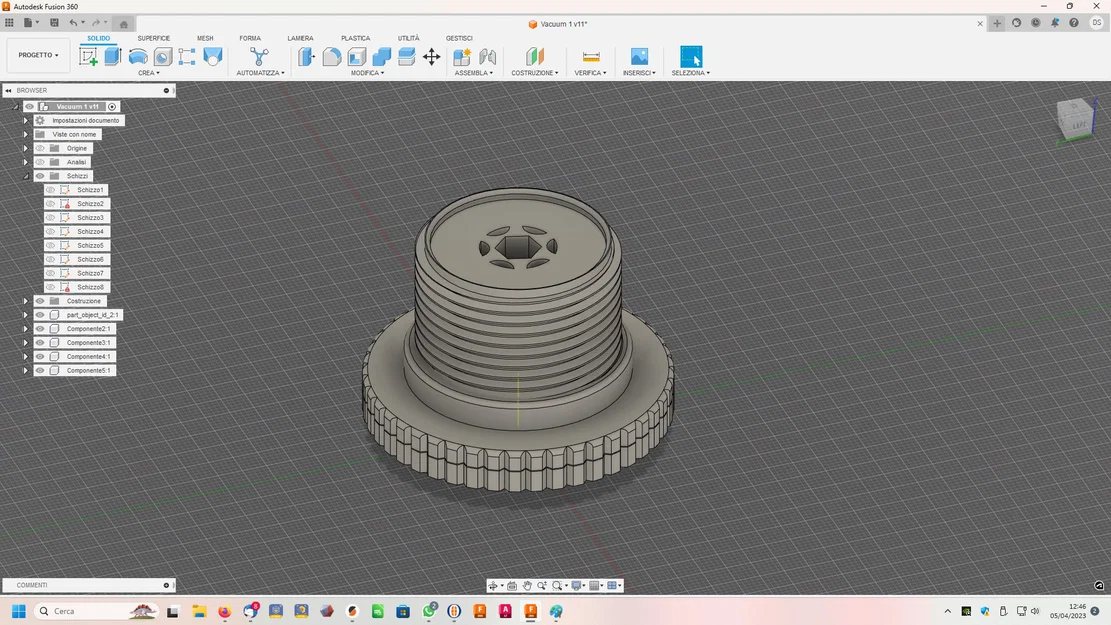Open Windows Start menu
This screenshot has height=625, width=1111.
tap(19, 611)
